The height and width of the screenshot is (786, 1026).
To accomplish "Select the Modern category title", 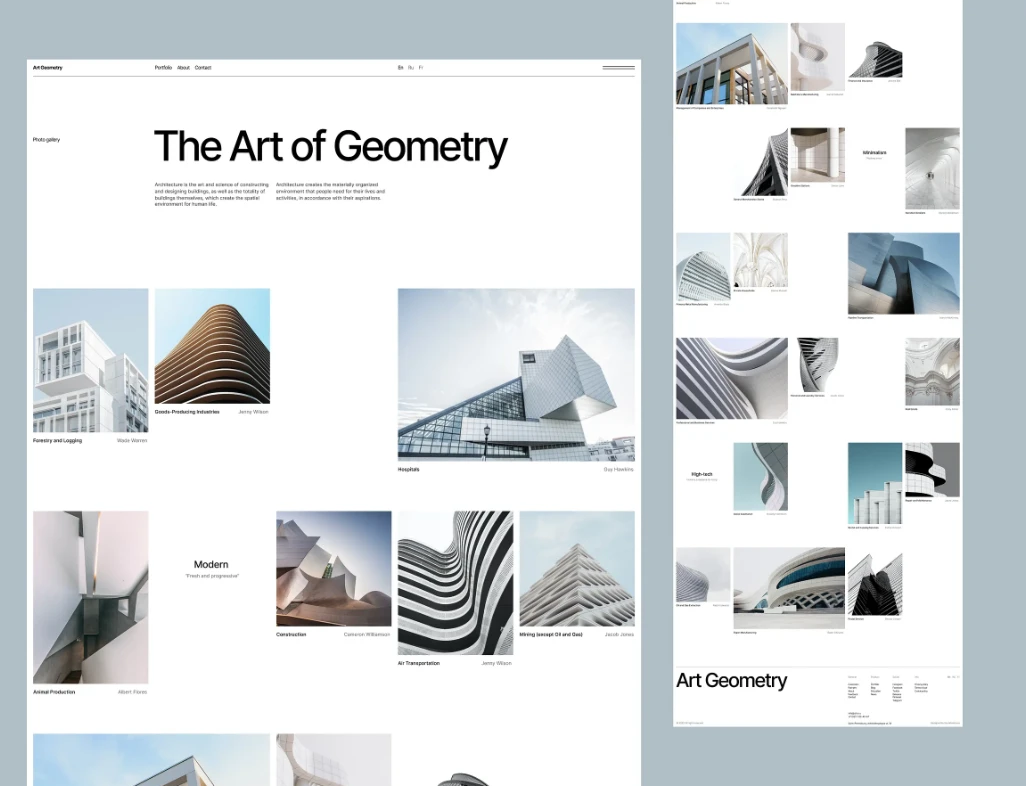I will (x=211, y=564).
